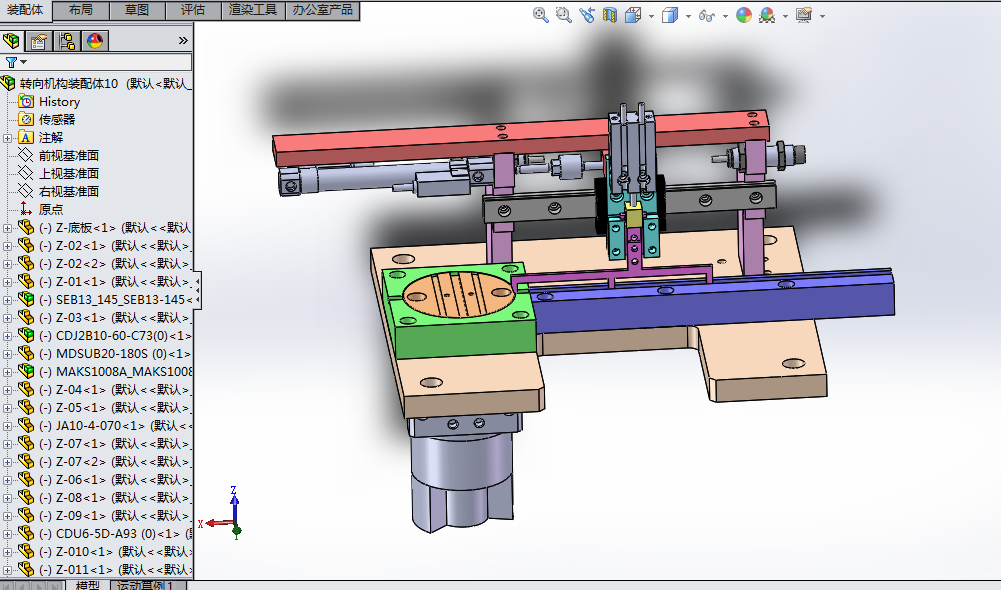
Task: Expand the 注解 annotations folder
Action: click(x=8, y=138)
